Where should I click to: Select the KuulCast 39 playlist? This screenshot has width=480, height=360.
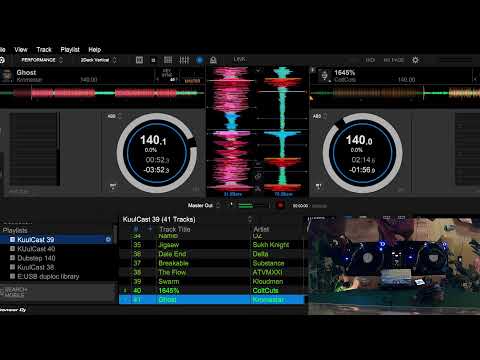pyautogui.click(x=57, y=239)
